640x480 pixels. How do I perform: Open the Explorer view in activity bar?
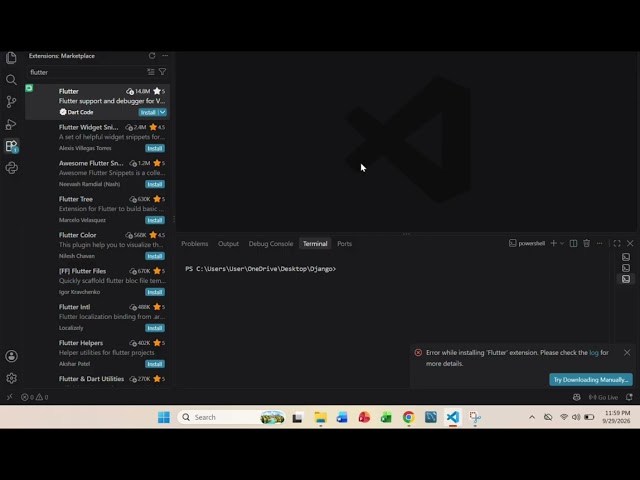[x=11, y=58]
